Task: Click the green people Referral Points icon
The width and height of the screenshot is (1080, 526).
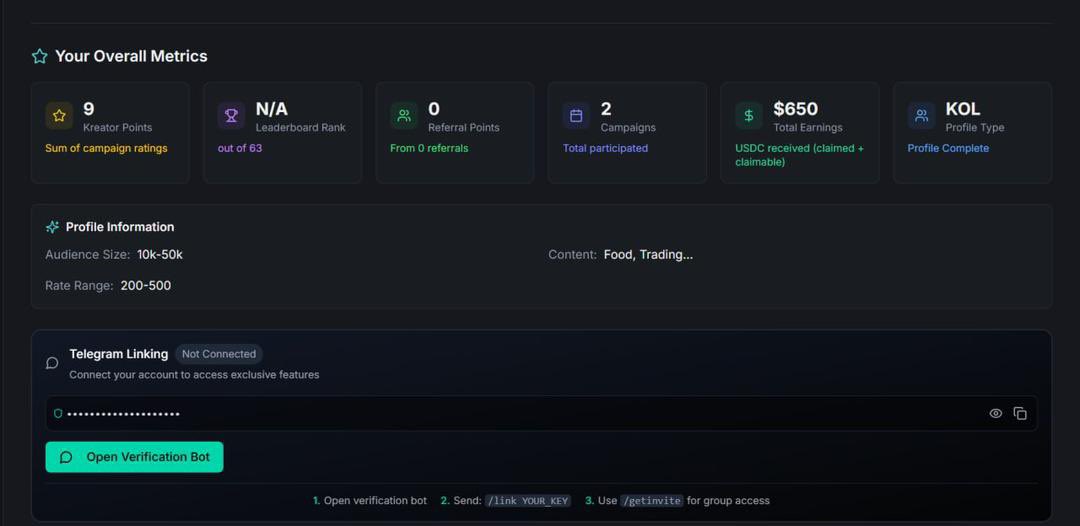Action: click(x=404, y=116)
